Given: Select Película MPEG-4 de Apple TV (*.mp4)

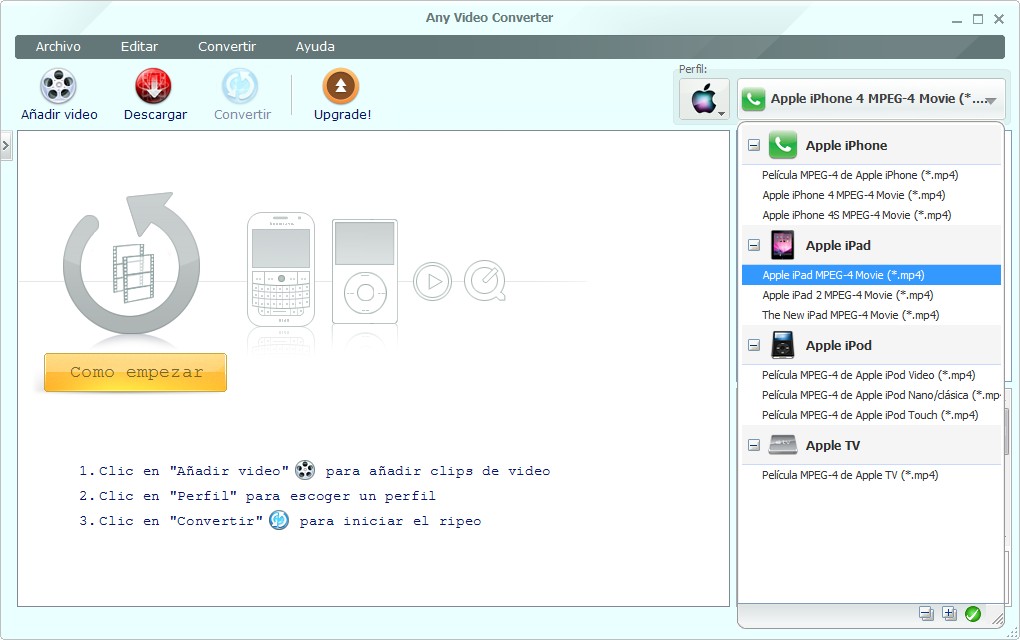Looking at the screenshot, I should click(871, 475).
